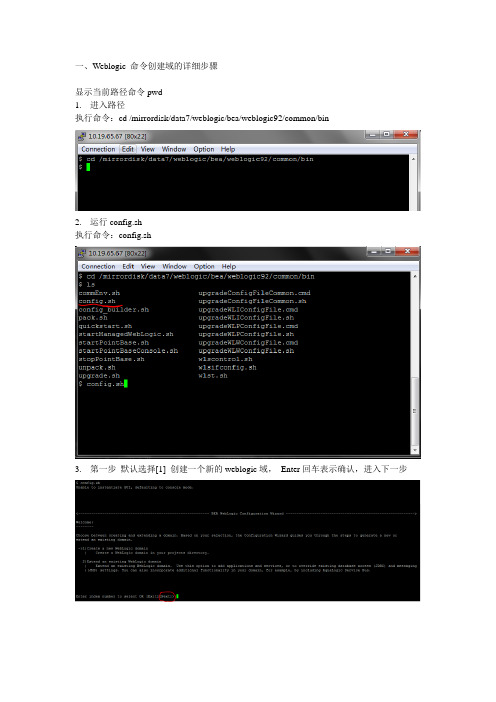Click the red-underlined config.sh entry in the listing

97,301
